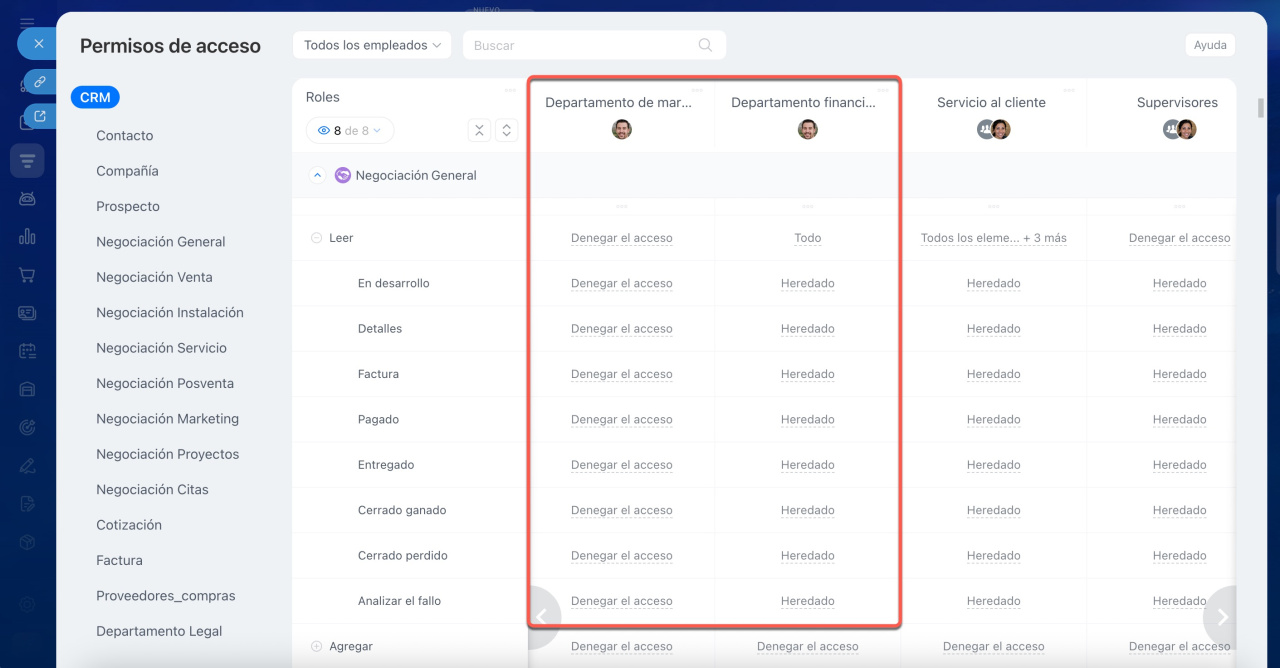This screenshot has height=668, width=1280.
Task: Select the CRM tab
Action: pyautogui.click(x=95, y=97)
